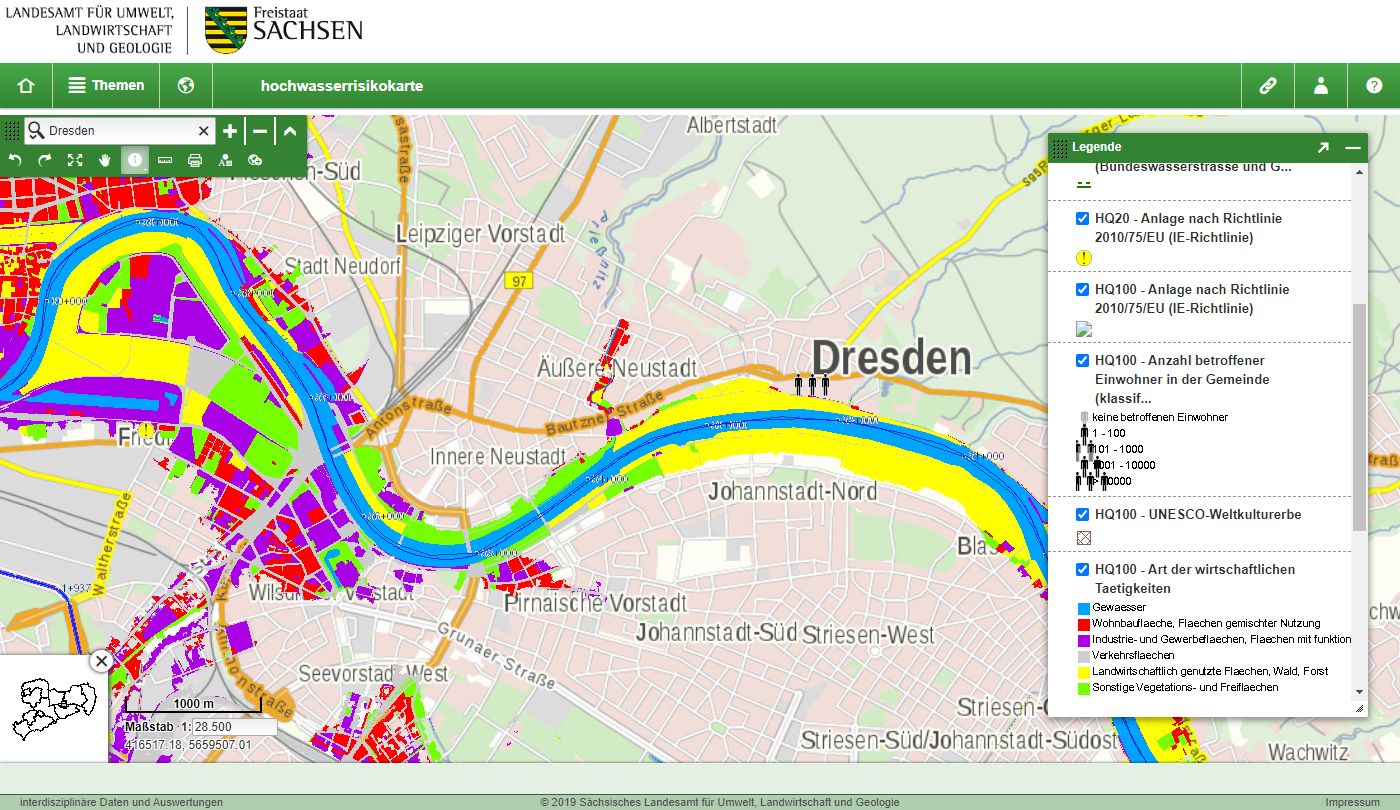Click the purple Industrie legend swatch
1400x810 pixels.
pyautogui.click(x=1083, y=640)
